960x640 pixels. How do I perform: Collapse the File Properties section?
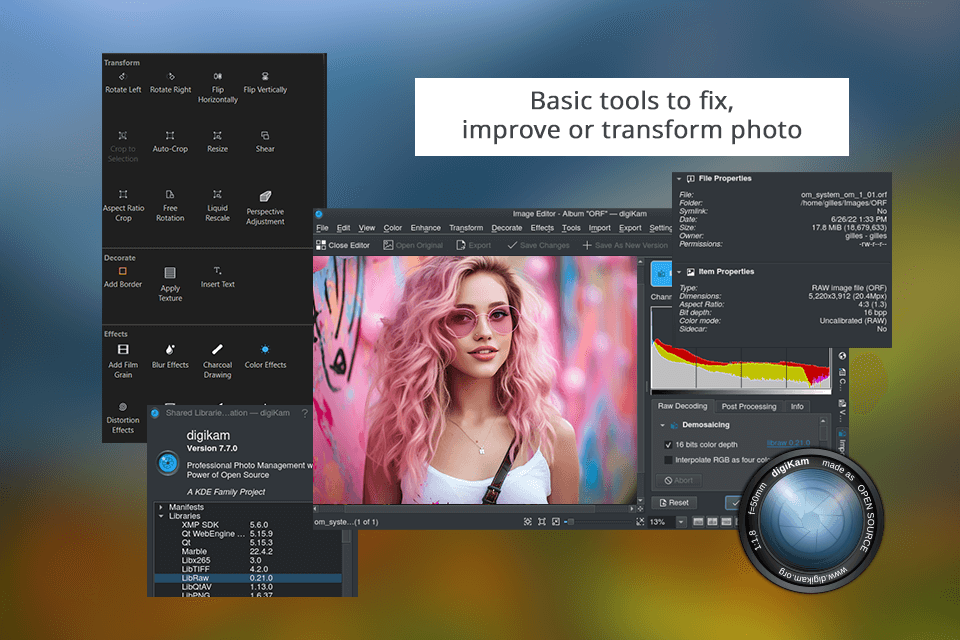(679, 179)
